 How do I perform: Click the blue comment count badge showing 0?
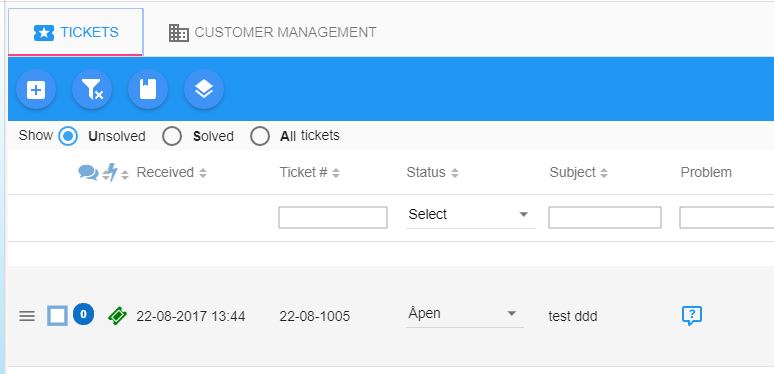click(83, 314)
